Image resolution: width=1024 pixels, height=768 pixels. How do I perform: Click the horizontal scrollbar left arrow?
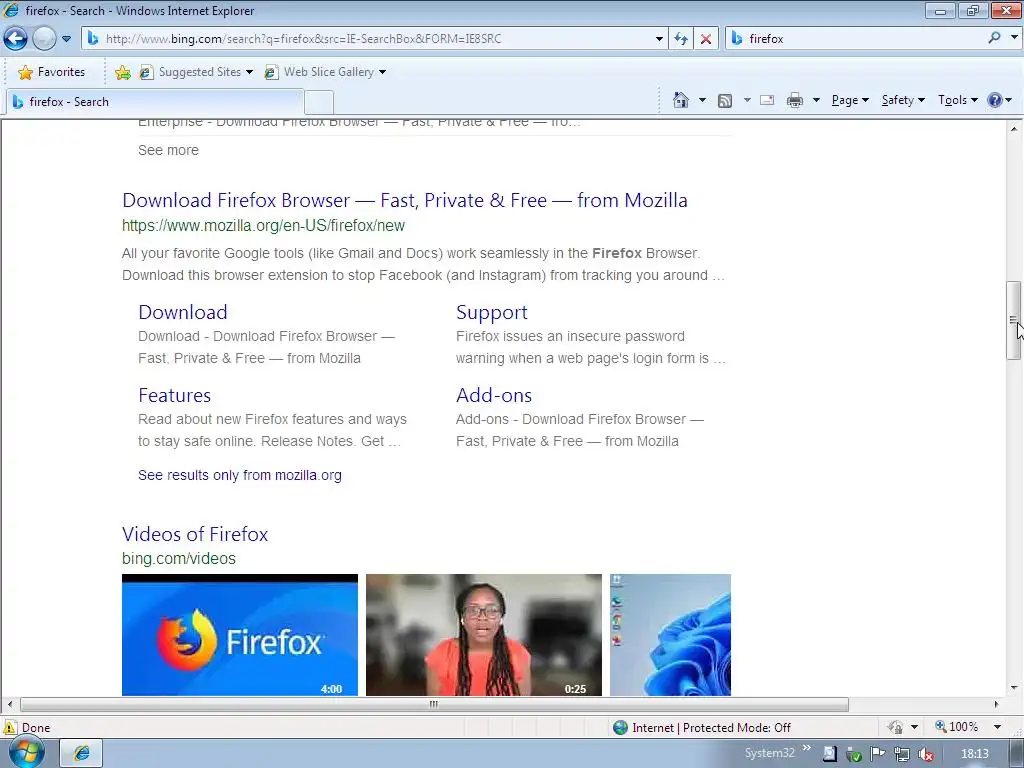[x=9, y=704]
